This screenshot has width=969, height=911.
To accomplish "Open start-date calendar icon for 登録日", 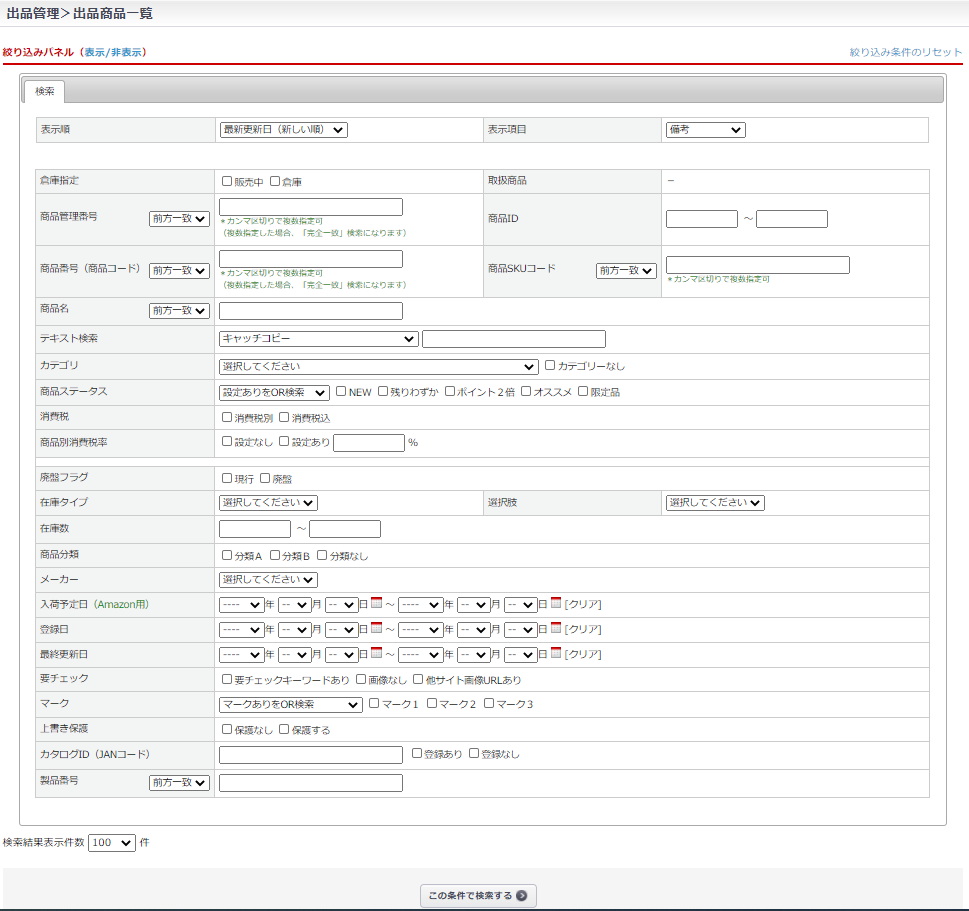I will pyautogui.click(x=377, y=629).
